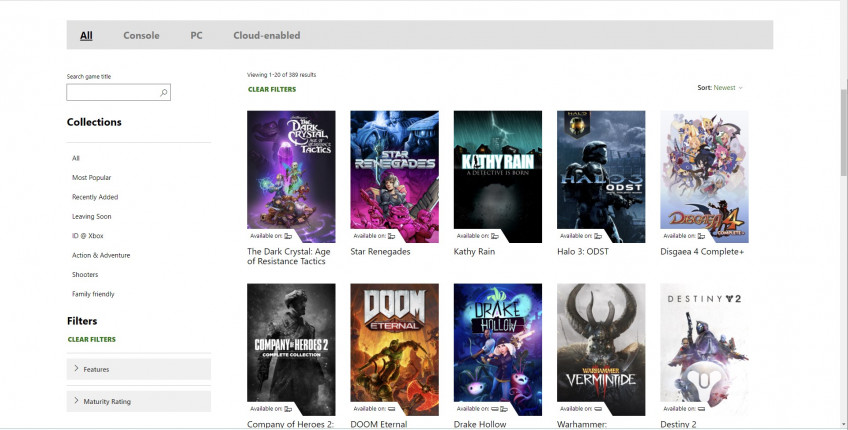
Task: Open the Halo 3: ODST cover art
Action: pyautogui.click(x=601, y=177)
